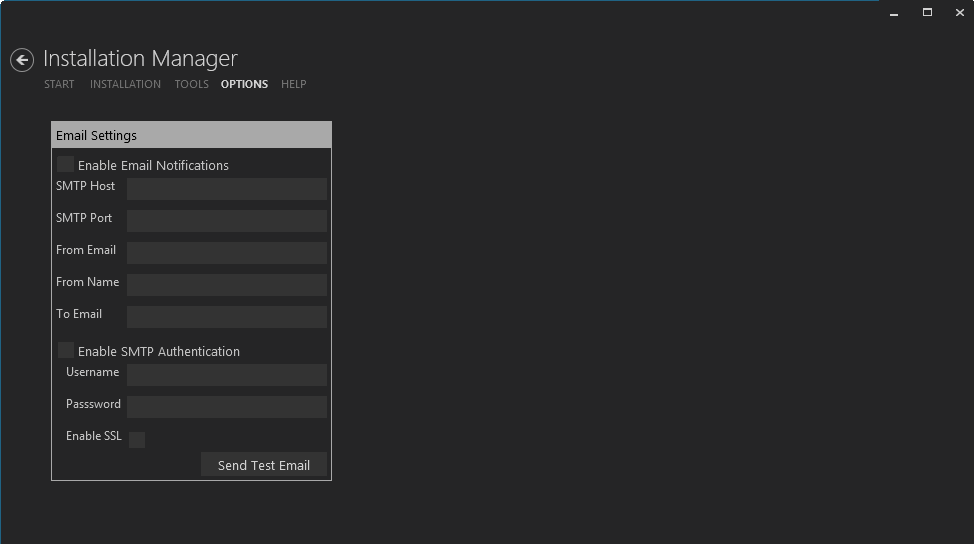974x544 pixels.
Task: Open the TOOLS tab
Action: point(191,84)
